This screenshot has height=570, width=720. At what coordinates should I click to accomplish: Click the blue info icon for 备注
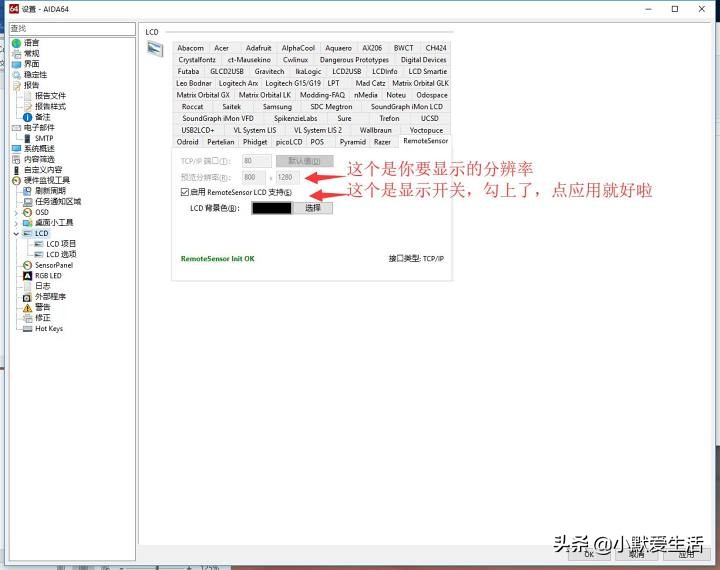(x=28, y=117)
